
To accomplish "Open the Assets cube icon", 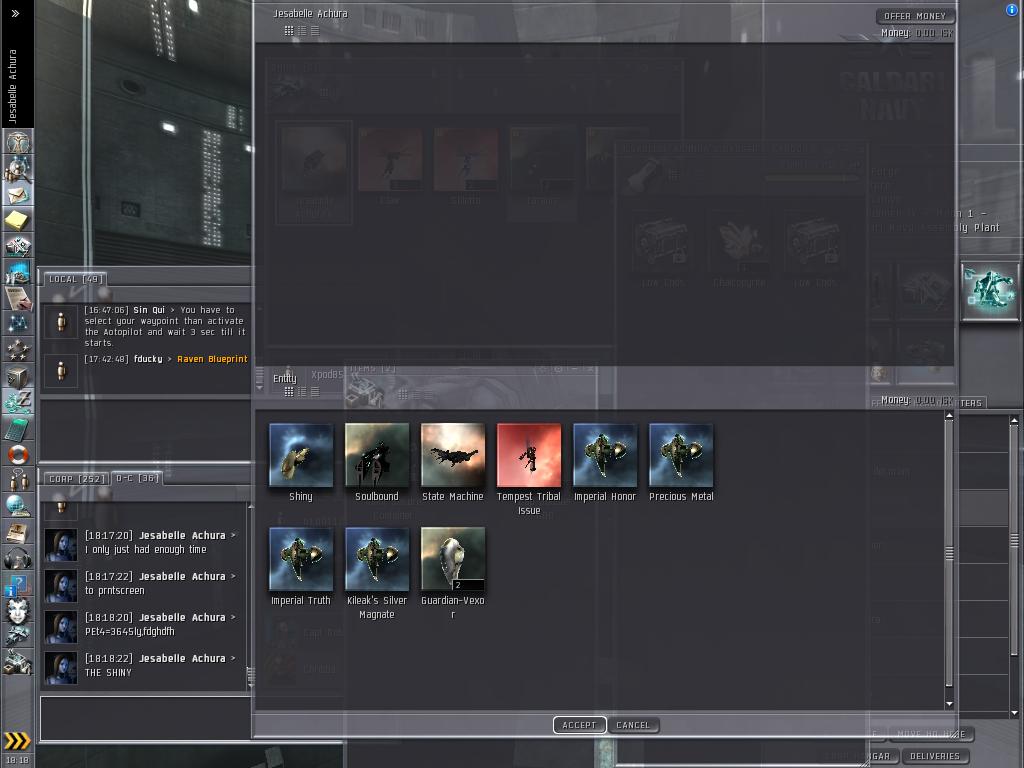I will tap(18, 376).
